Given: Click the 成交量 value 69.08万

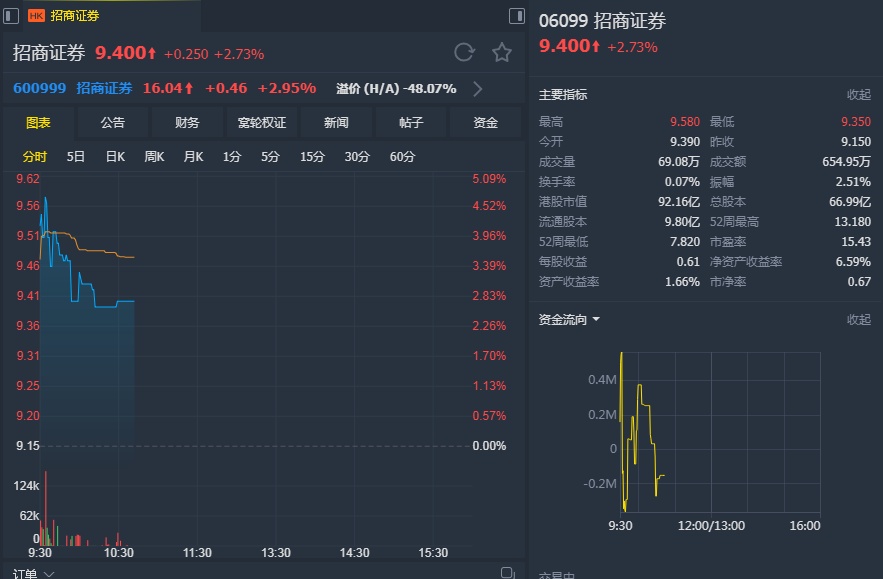Looking at the screenshot, I should [679, 162].
